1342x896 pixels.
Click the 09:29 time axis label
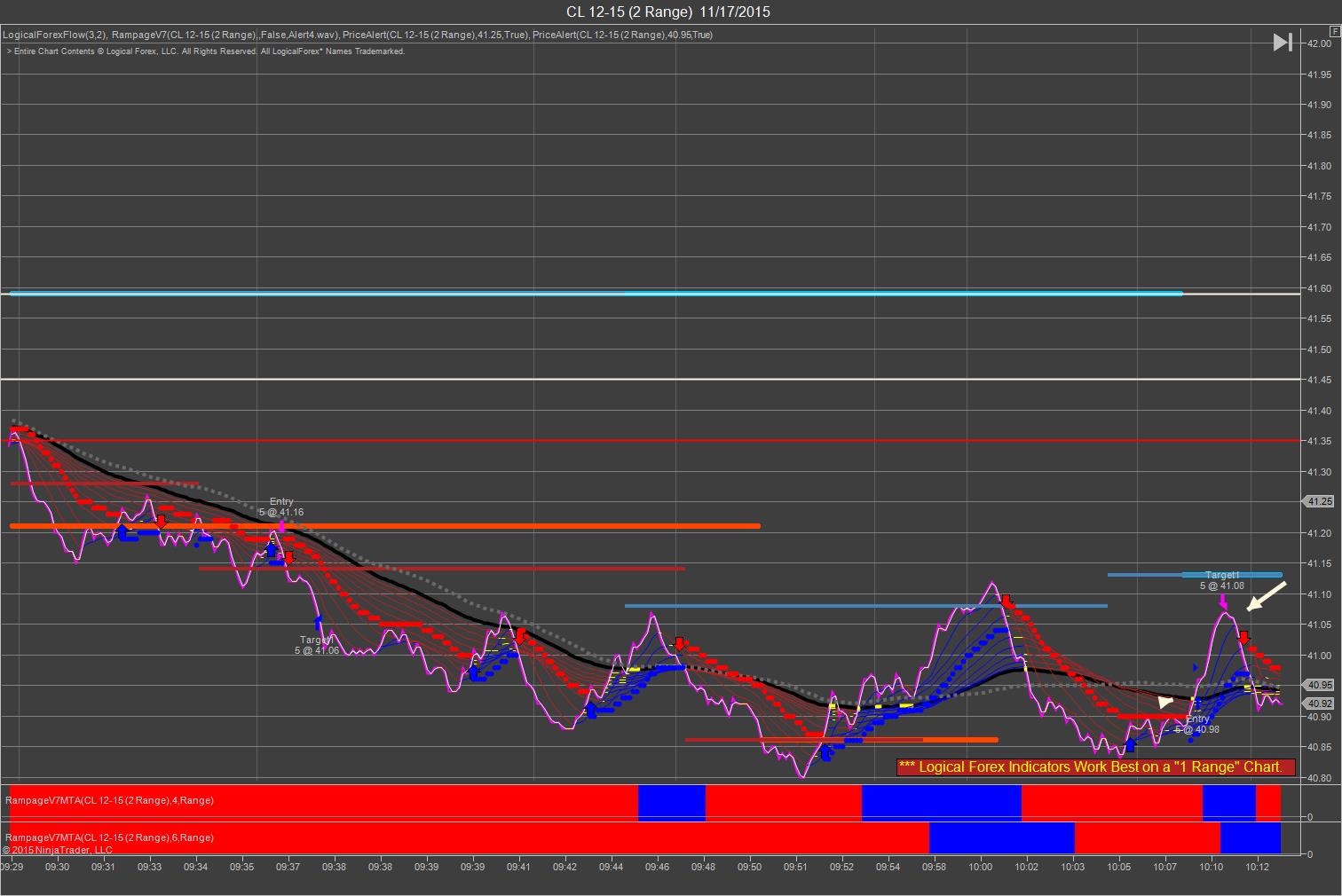[x=12, y=868]
